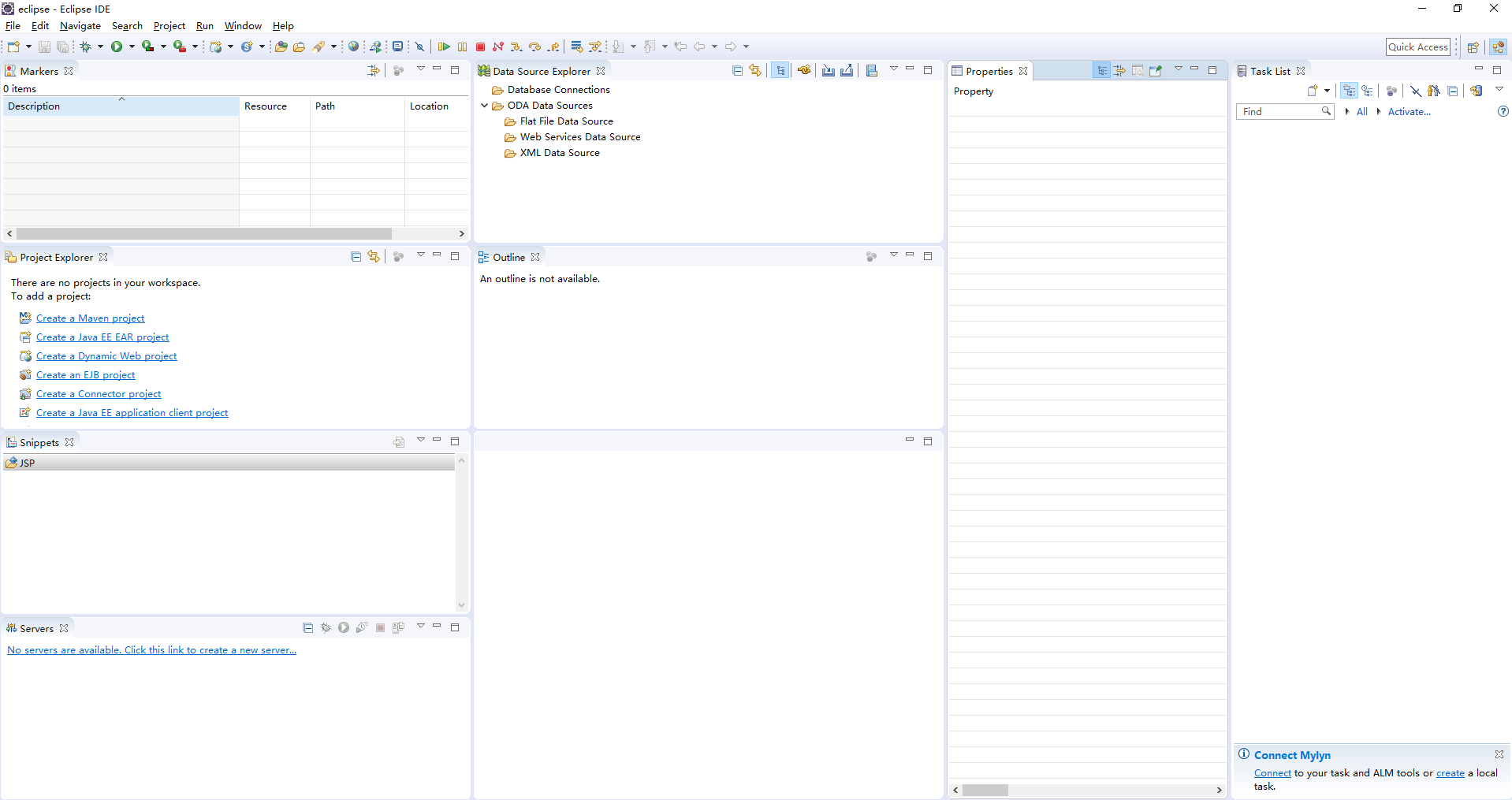This screenshot has width=1512, height=800.
Task: Collapse the ODA Data Sources tree node
Action: coord(484,106)
